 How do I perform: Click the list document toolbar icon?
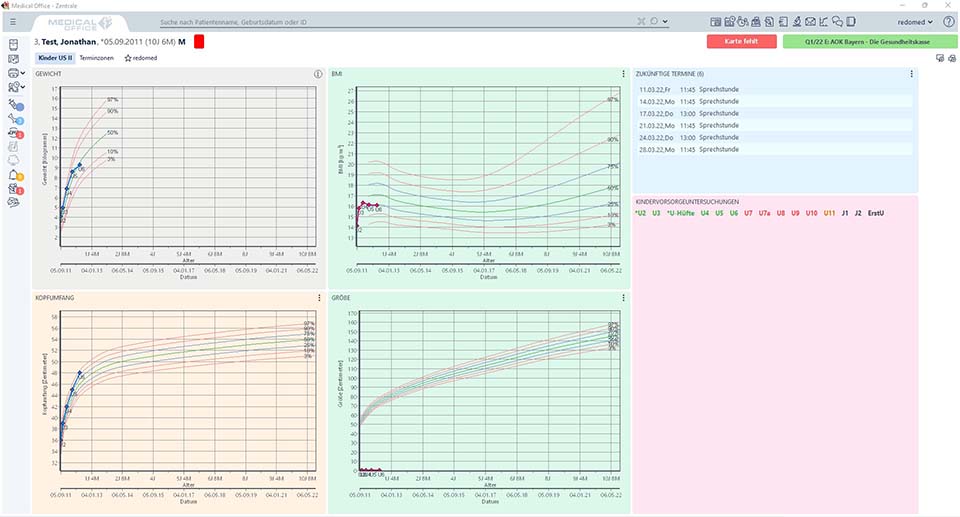pos(783,22)
